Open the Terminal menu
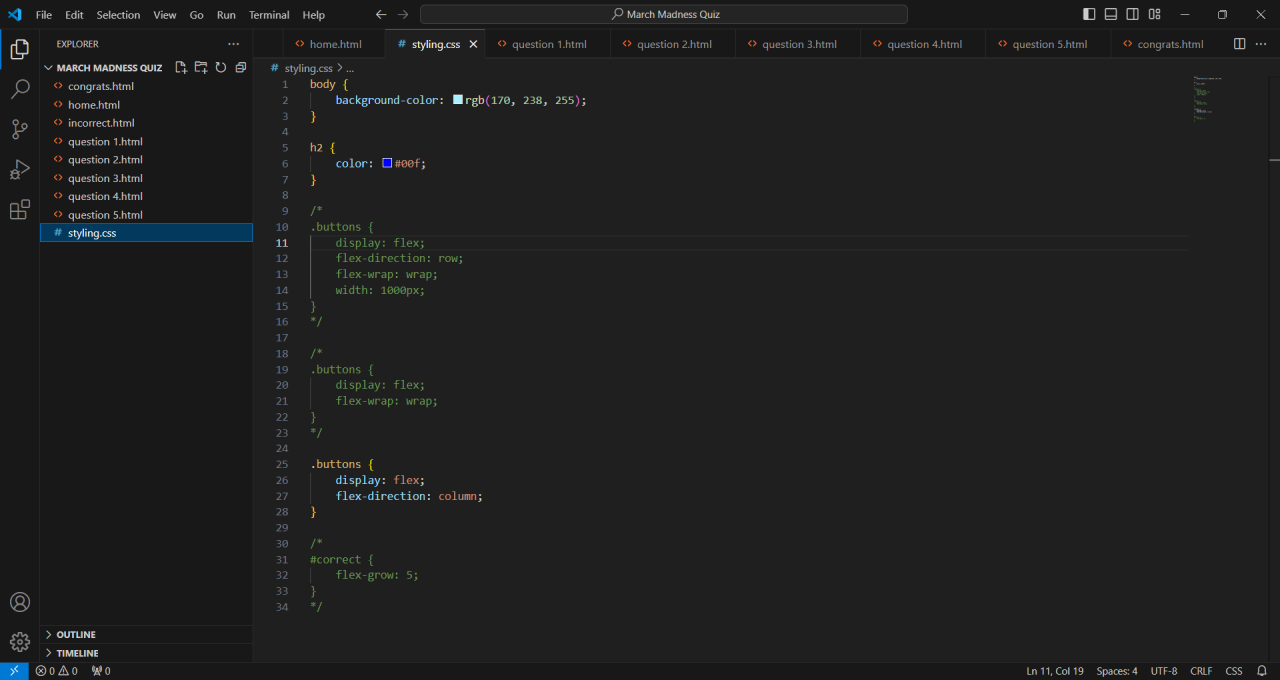This screenshot has height=680, width=1280. pos(269,15)
